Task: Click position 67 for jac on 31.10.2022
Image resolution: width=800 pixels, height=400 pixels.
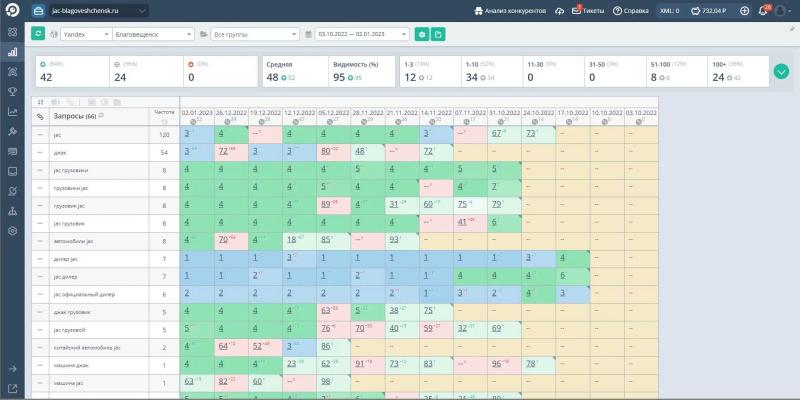Action: 496,134
